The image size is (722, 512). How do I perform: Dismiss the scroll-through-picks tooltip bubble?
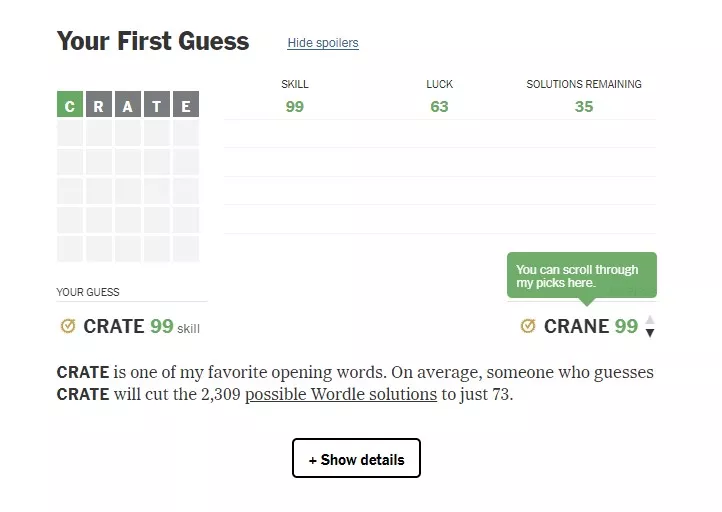(581, 276)
